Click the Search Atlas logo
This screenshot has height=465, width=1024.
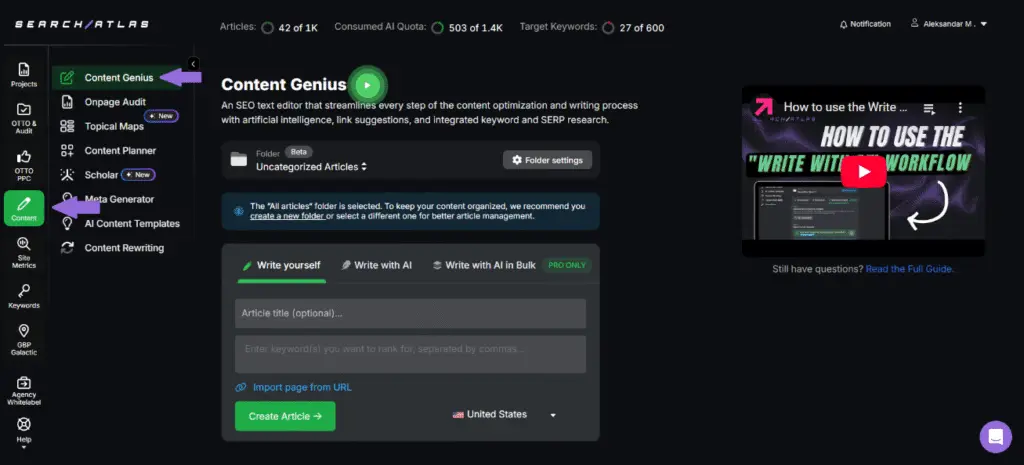click(x=82, y=24)
